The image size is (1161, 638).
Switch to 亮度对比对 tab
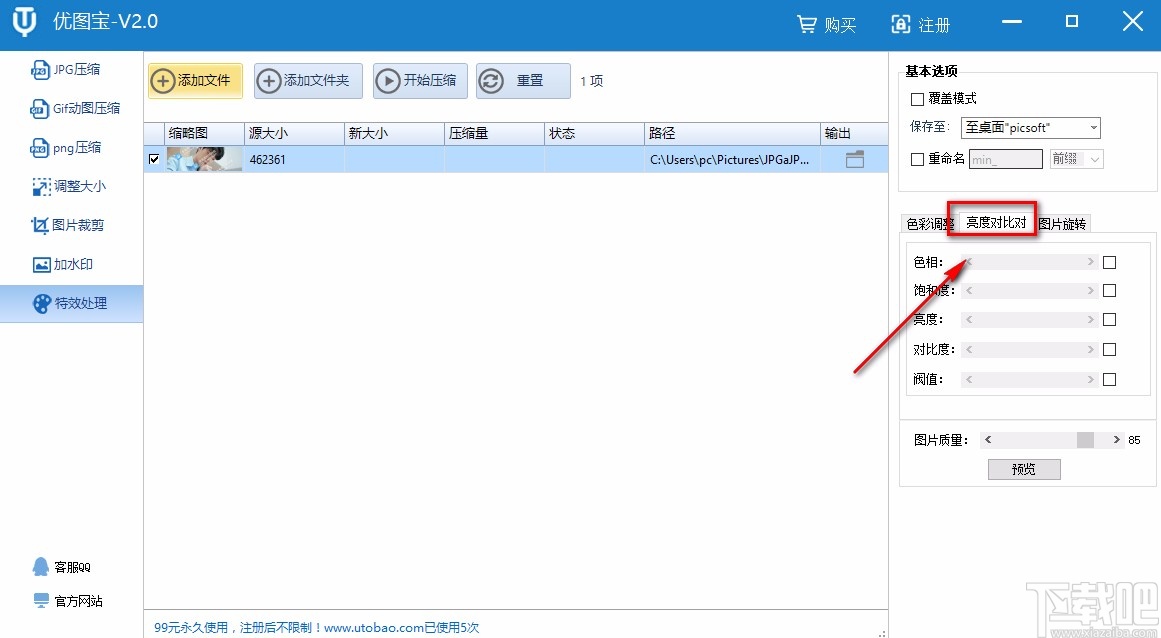coord(996,222)
